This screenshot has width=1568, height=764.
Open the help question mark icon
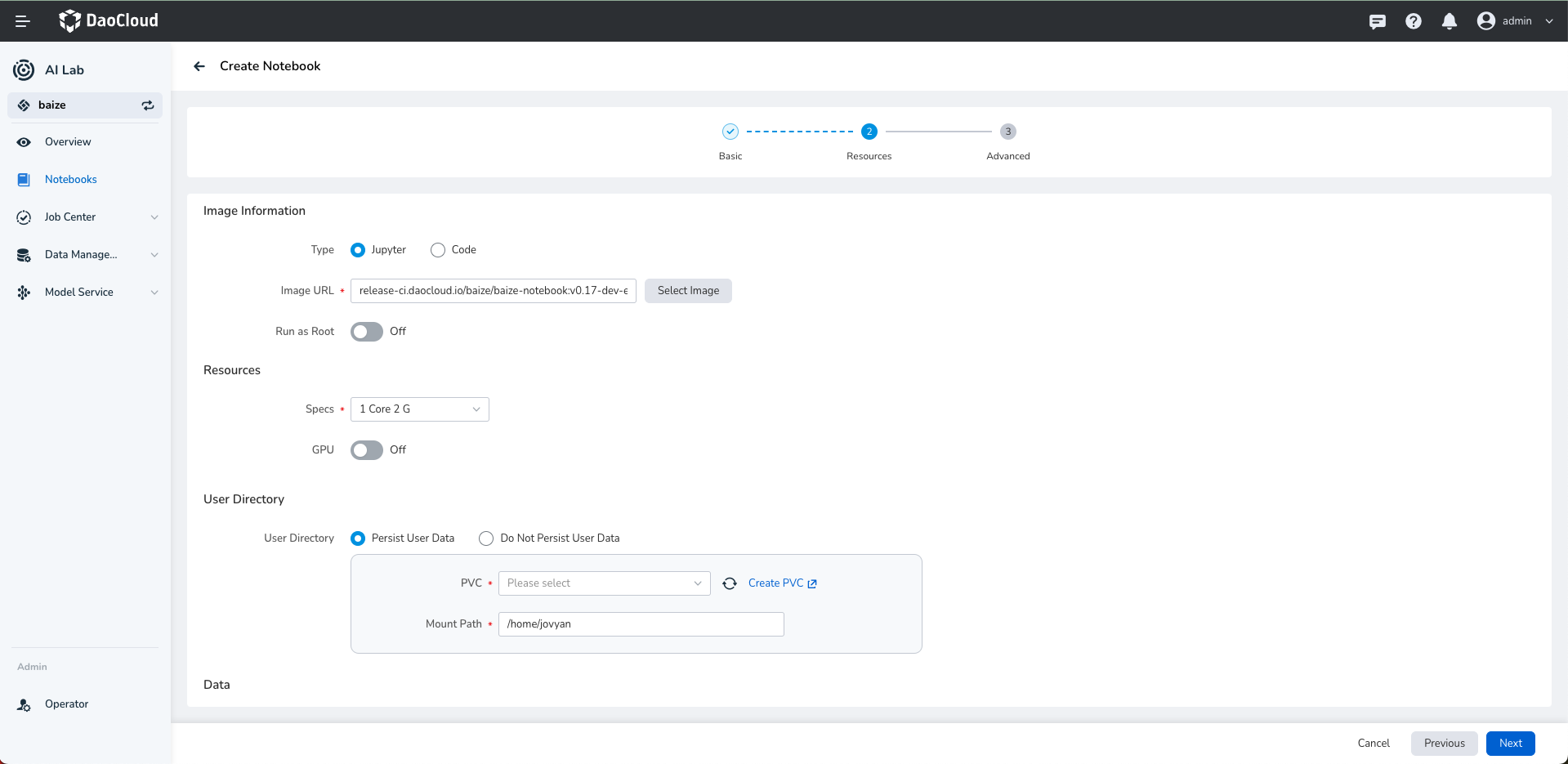(1413, 21)
